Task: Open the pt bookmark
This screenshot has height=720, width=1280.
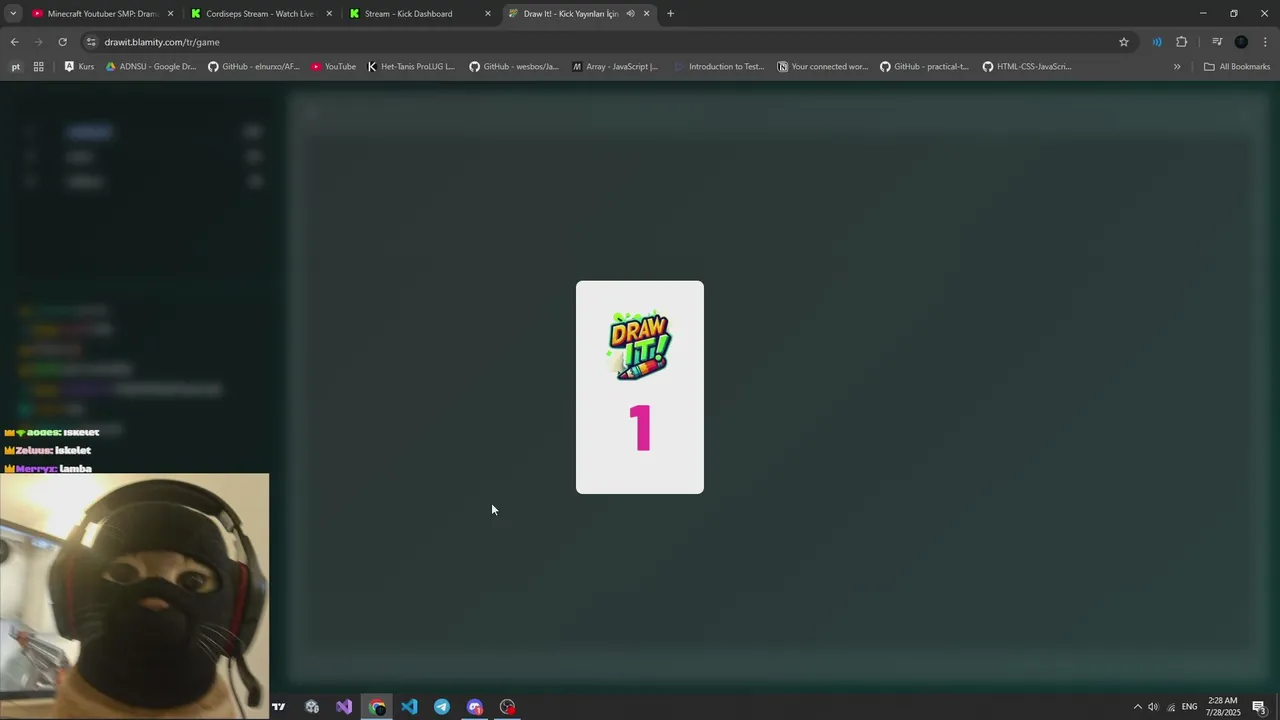Action: click(15, 67)
